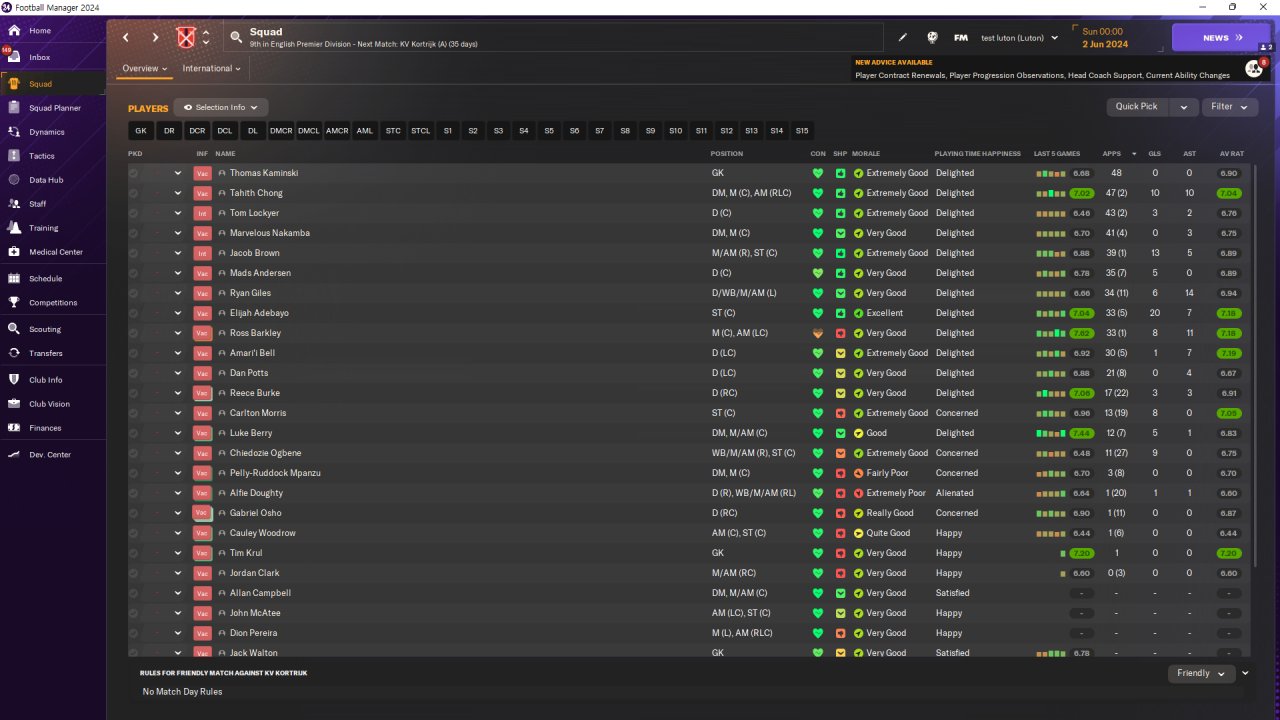The width and height of the screenshot is (1280, 720).
Task: Expand row chevron for Alfie Doughty
Action: click(178, 493)
